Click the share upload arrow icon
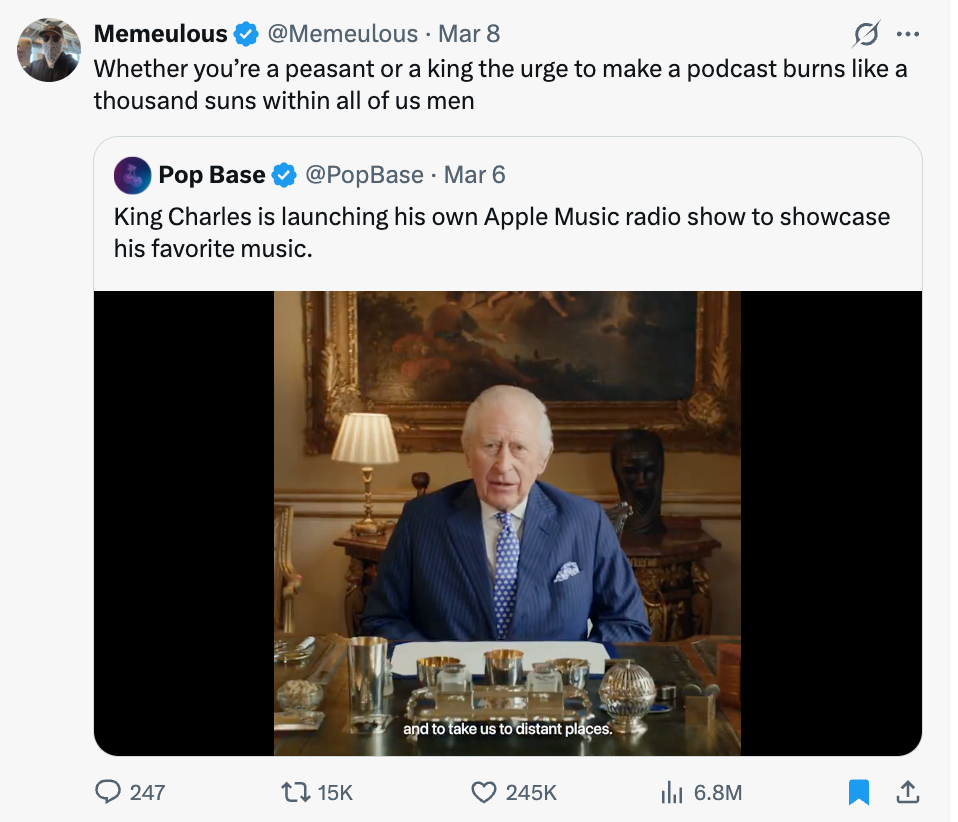This screenshot has height=822, width=958. pyautogui.click(x=907, y=792)
